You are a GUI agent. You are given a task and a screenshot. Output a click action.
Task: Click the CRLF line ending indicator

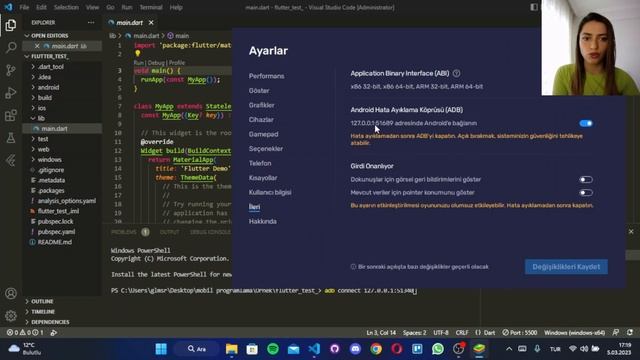(462, 333)
